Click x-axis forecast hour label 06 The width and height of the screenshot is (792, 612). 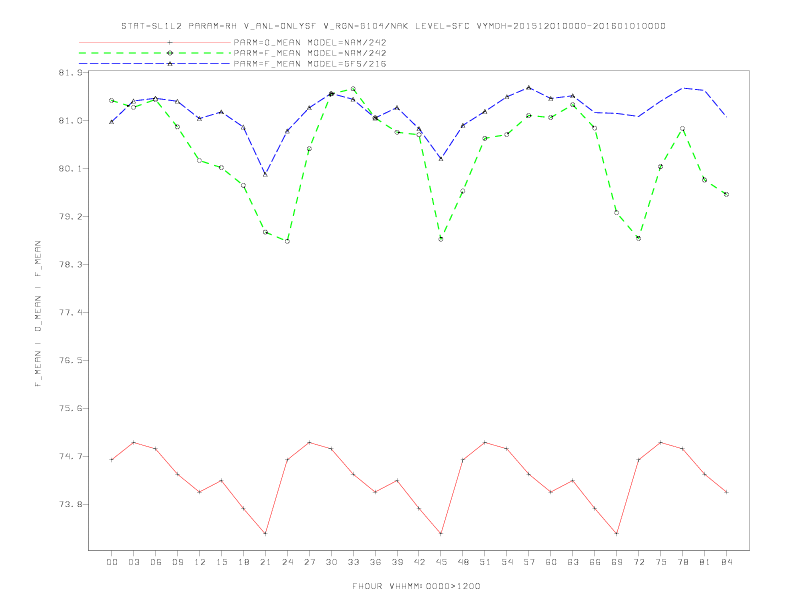(x=156, y=562)
